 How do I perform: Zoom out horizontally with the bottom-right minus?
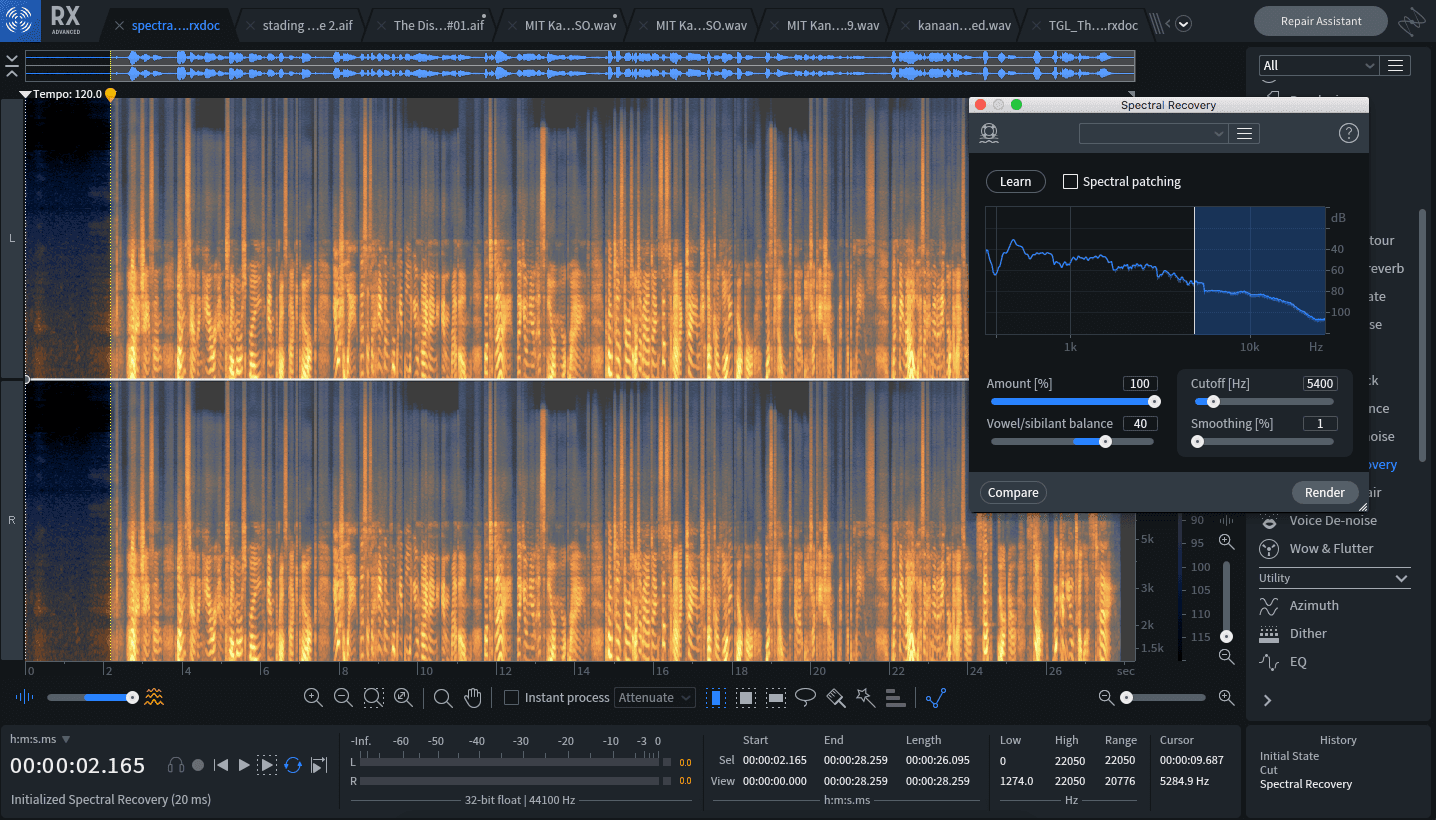(1105, 697)
